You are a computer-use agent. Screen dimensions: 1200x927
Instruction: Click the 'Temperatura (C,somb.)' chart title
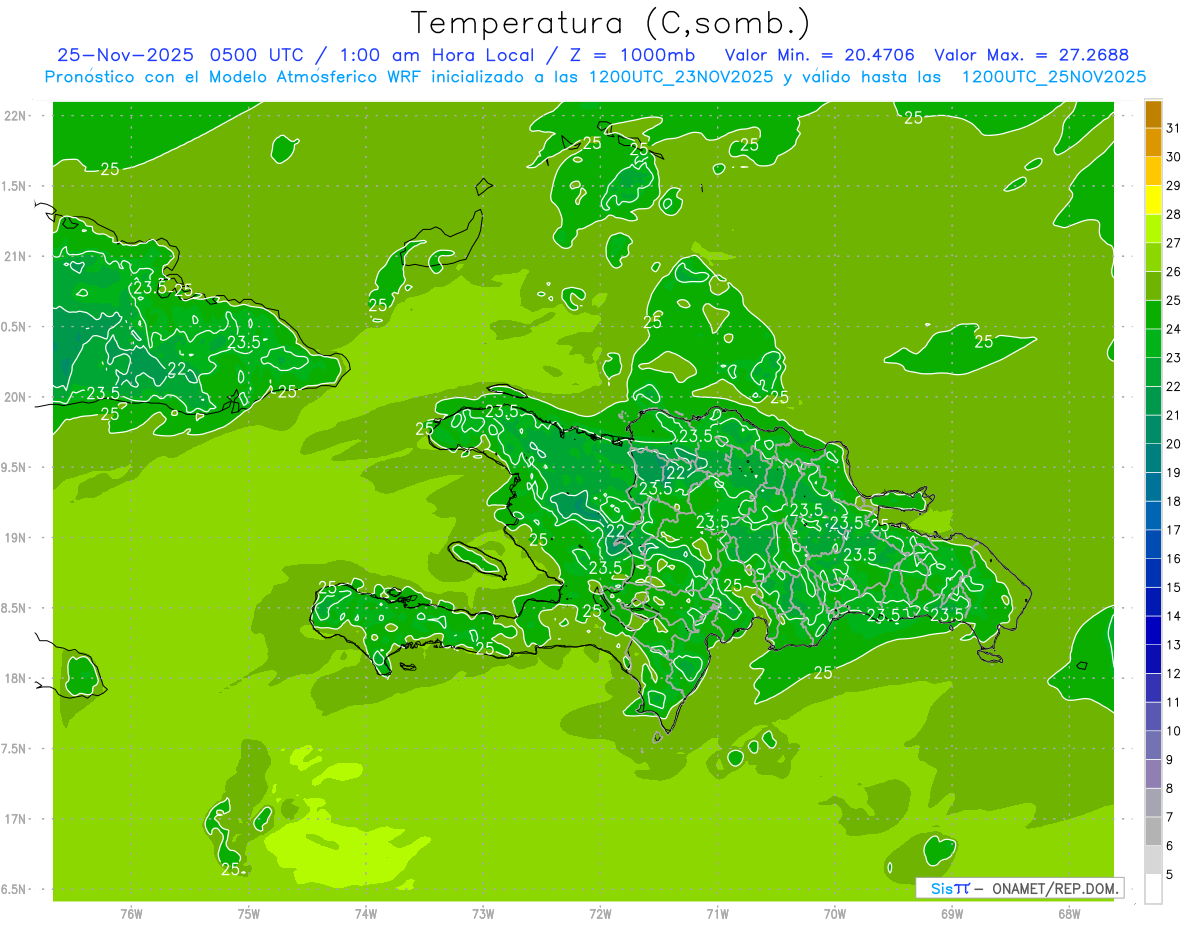pyautogui.click(x=610, y=23)
